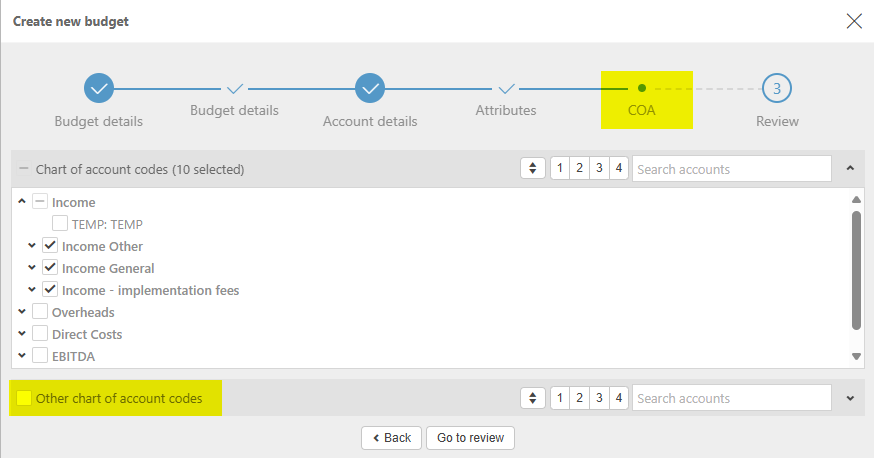The height and width of the screenshot is (458, 874).
Task: Click the first Budget details step circle
Action: tap(99, 88)
